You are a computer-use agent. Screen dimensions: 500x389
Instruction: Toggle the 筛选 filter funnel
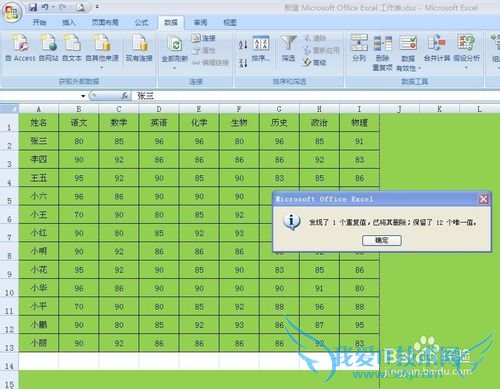(288, 48)
